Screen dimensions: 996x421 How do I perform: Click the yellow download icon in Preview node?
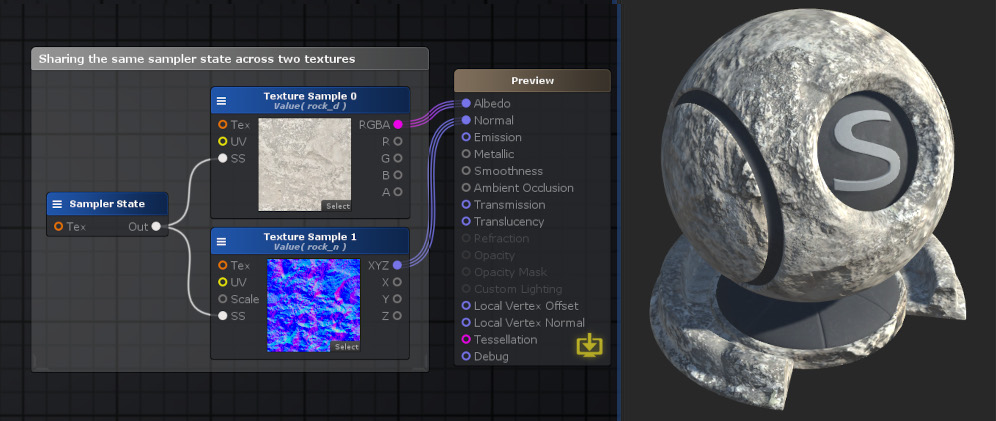point(589,345)
